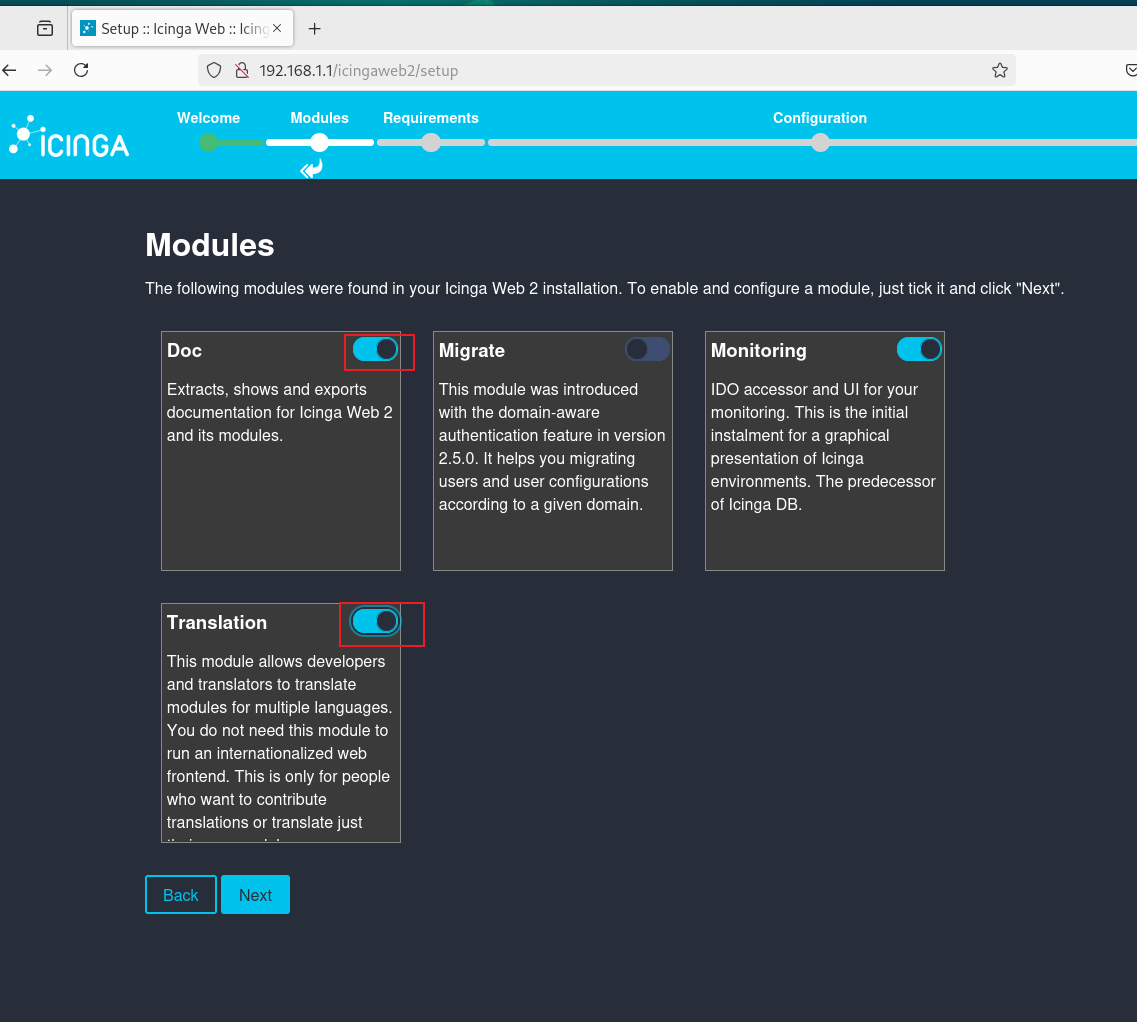Select the Configuration step marker
The height and width of the screenshot is (1022, 1137).
click(x=820, y=142)
